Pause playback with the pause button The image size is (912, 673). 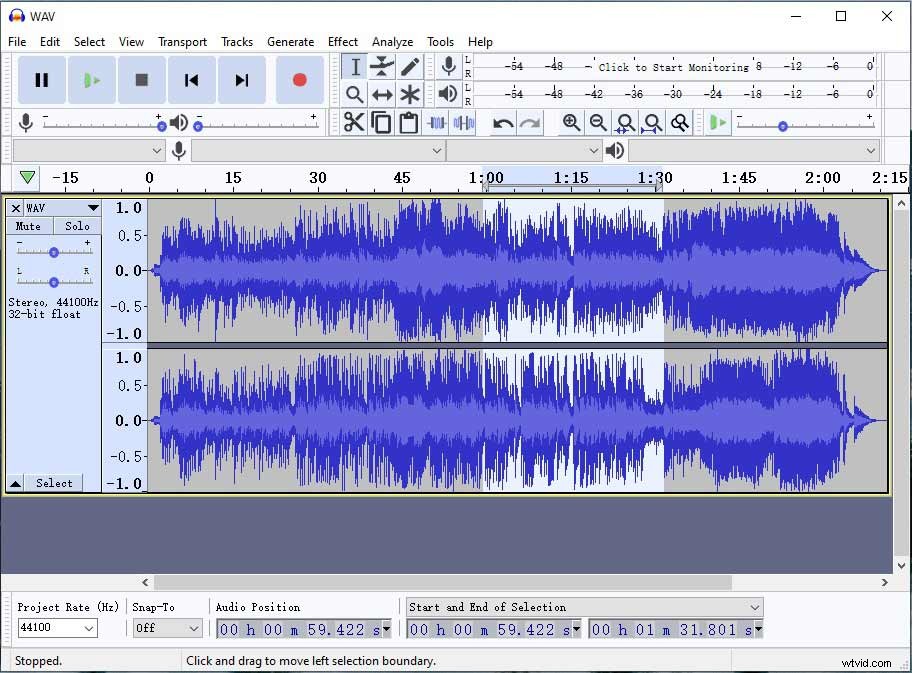pos(41,80)
